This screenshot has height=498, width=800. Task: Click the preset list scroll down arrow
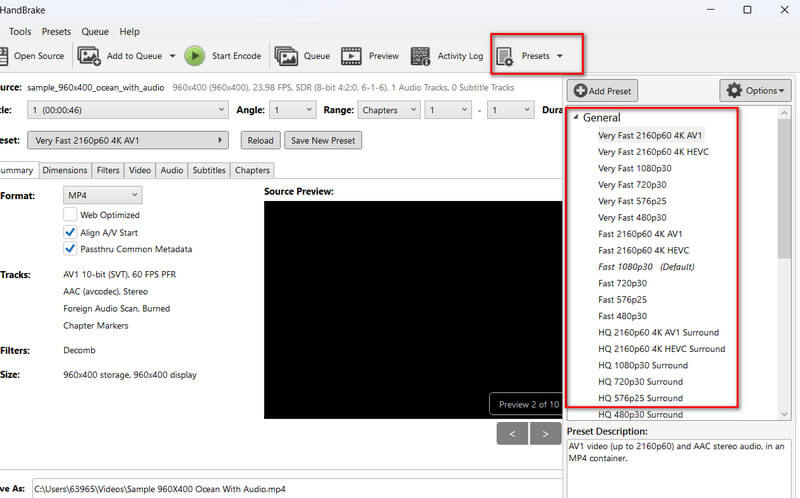pyautogui.click(x=784, y=414)
